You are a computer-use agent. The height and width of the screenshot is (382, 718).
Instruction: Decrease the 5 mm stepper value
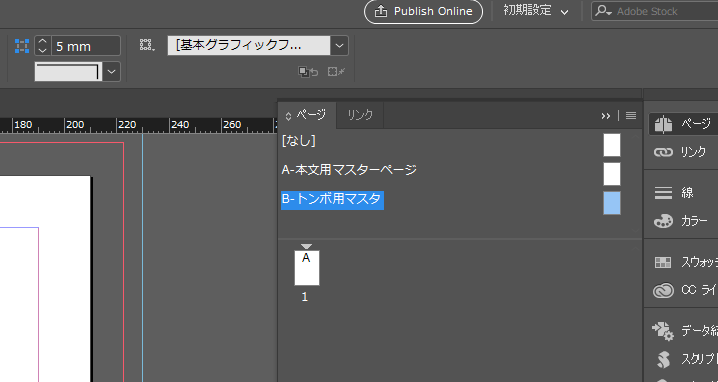click(x=43, y=51)
